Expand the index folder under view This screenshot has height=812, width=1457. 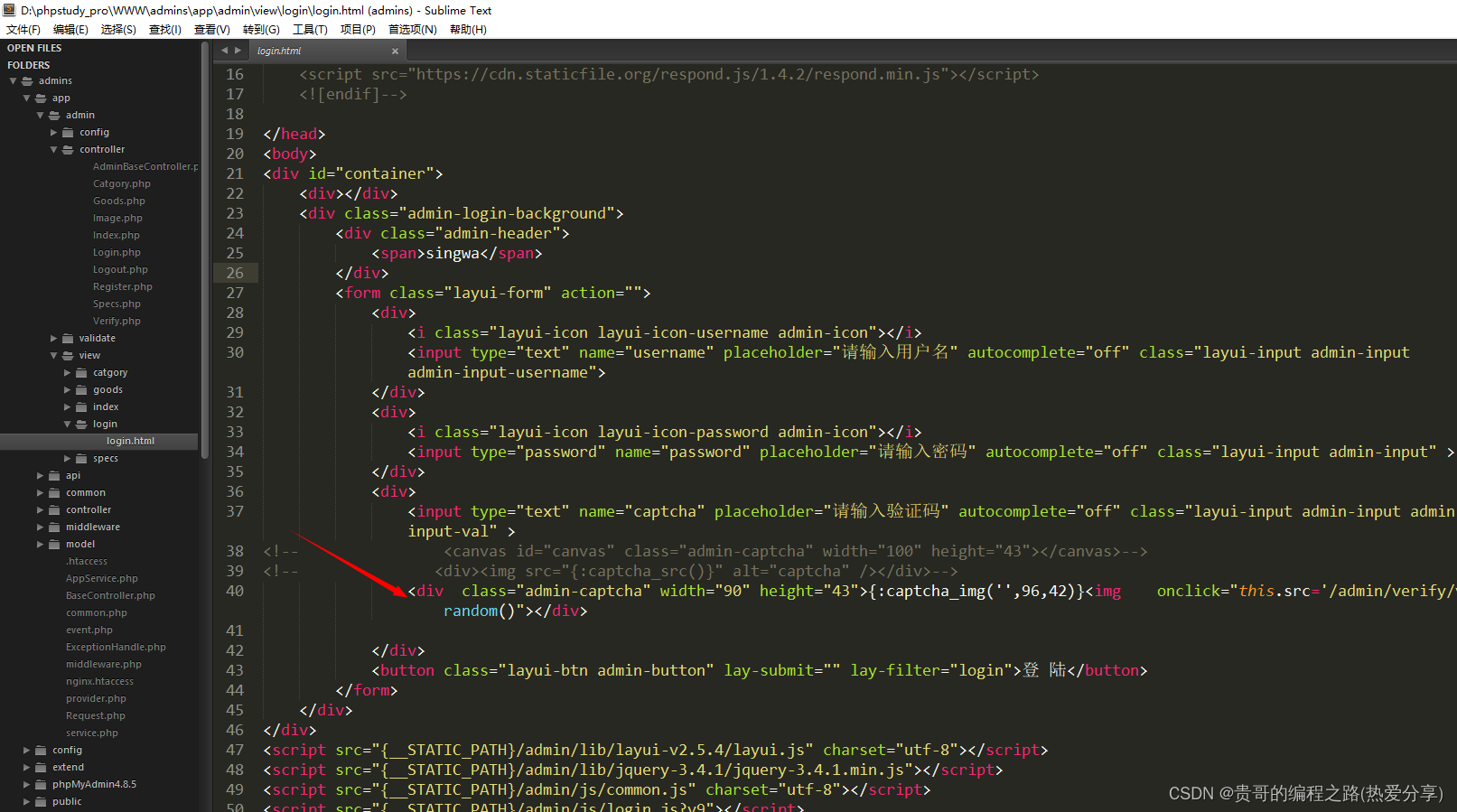pyautogui.click(x=68, y=406)
